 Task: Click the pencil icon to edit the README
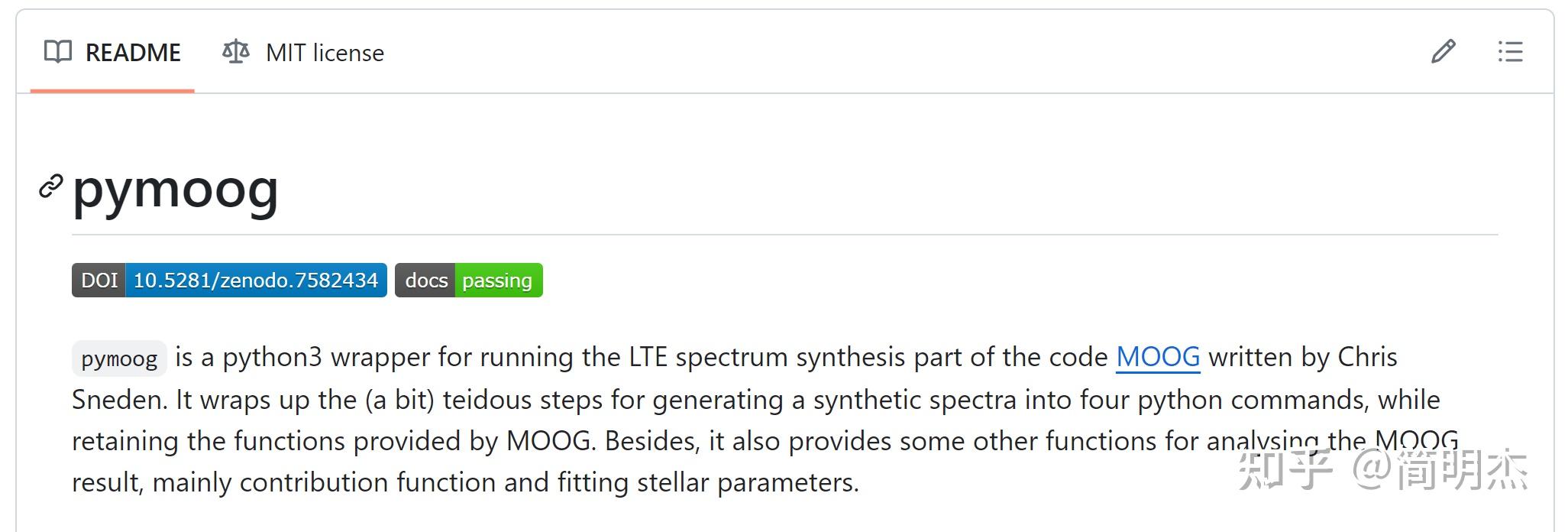pos(1442,52)
